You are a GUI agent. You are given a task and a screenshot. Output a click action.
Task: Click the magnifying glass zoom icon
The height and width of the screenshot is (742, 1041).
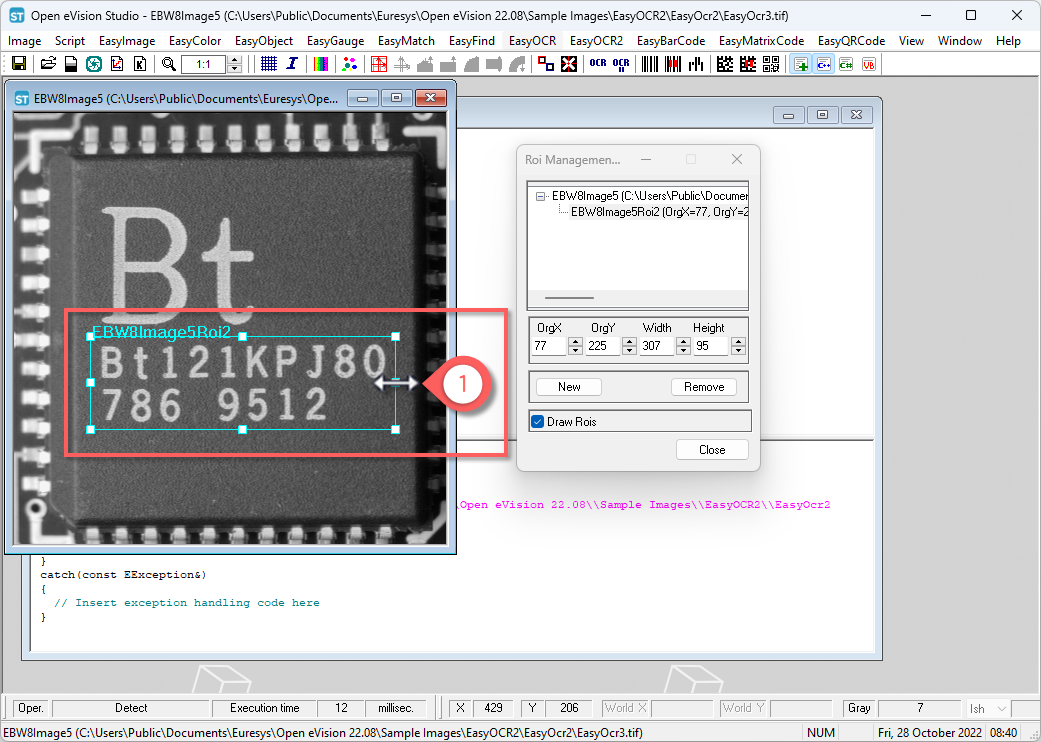[x=169, y=64]
